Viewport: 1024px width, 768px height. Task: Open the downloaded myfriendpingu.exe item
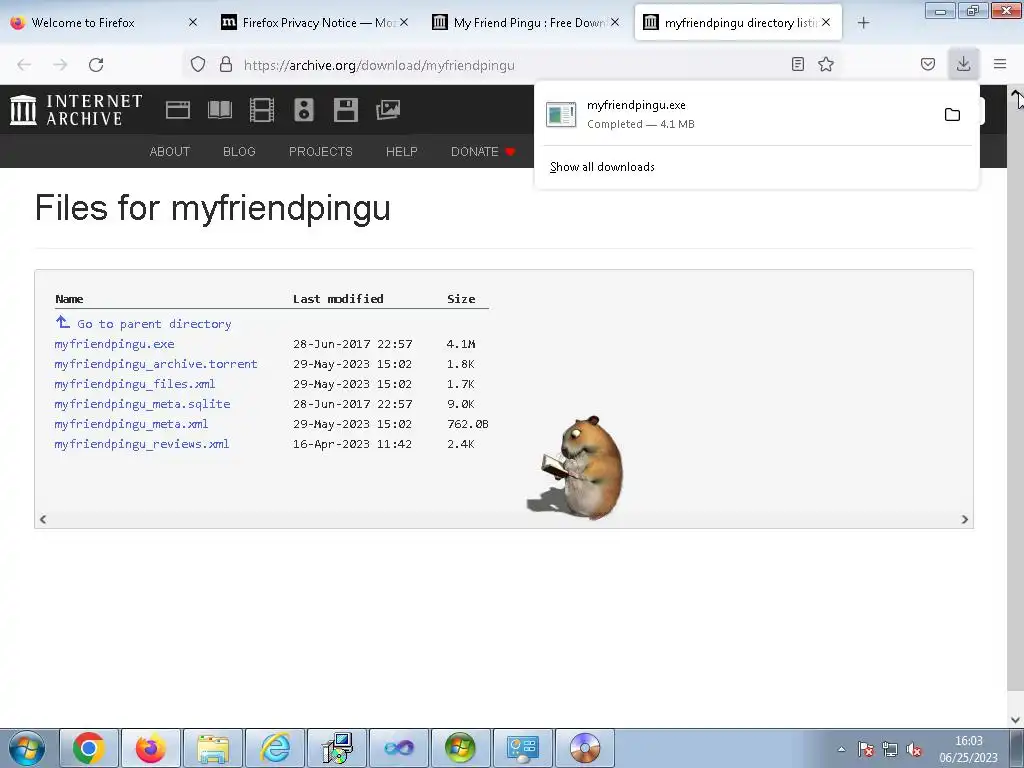point(738,114)
